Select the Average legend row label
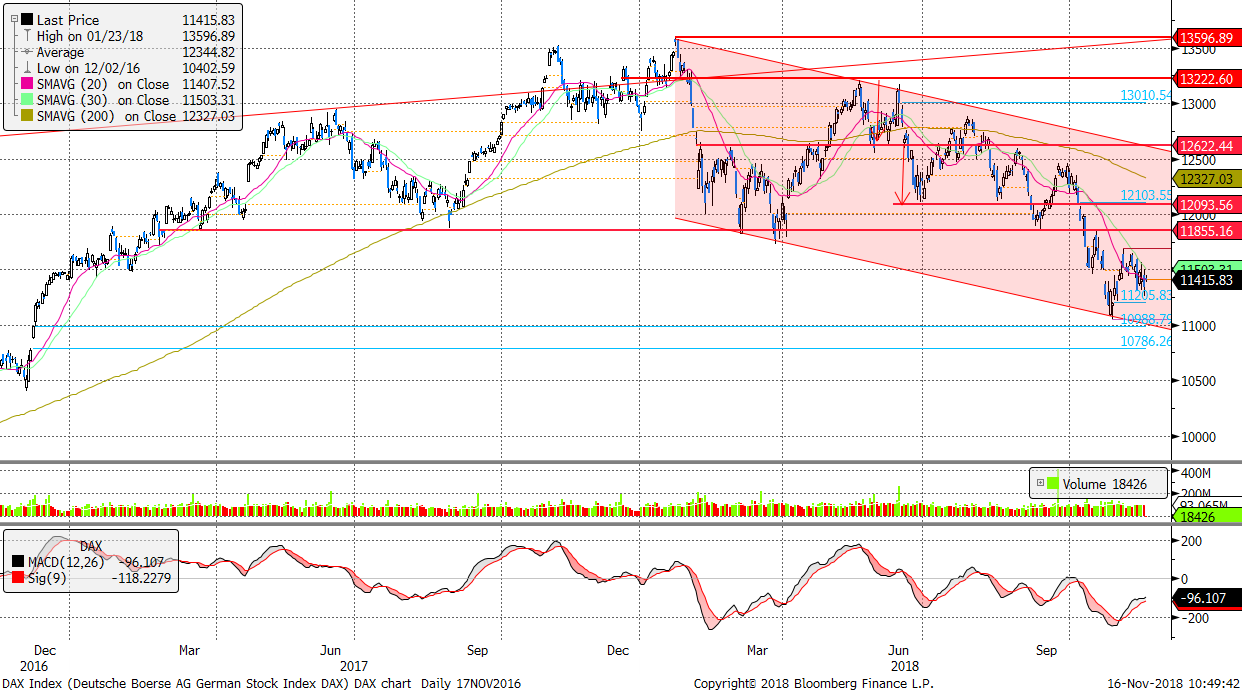 pyautogui.click(x=60, y=52)
